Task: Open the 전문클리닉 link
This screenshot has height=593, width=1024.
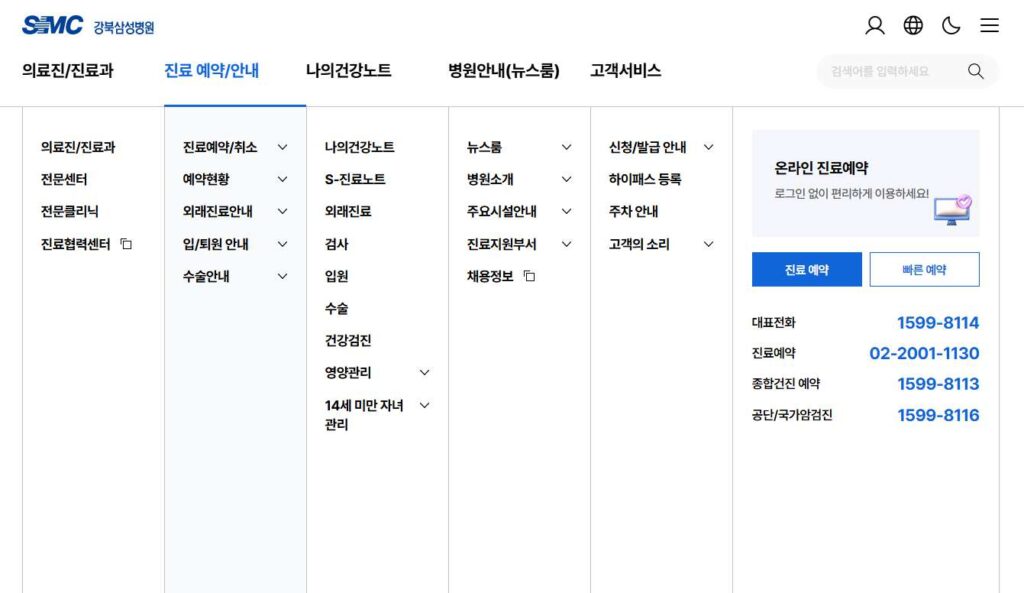Action: point(69,211)
